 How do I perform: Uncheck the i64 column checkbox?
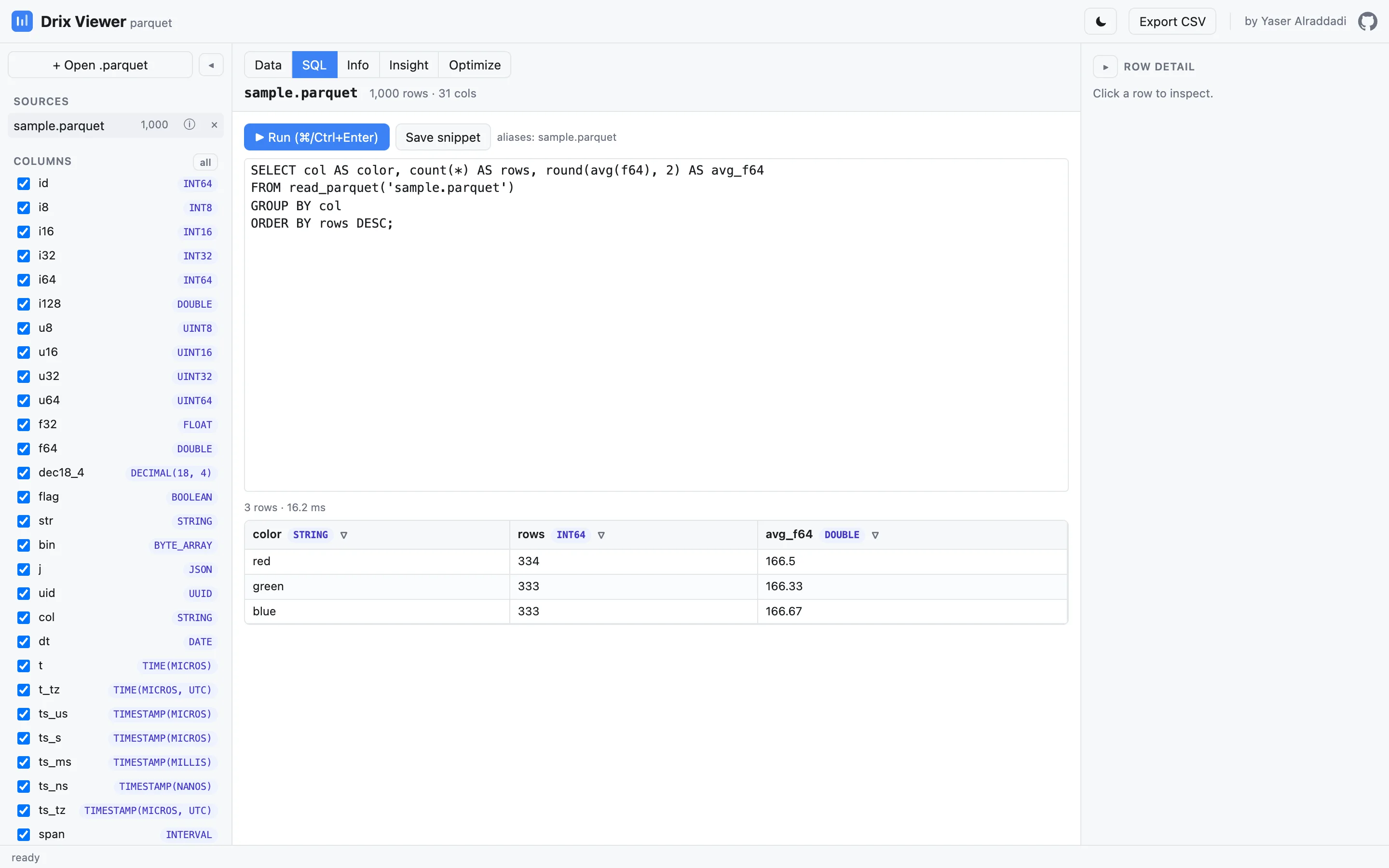(24, 280)
